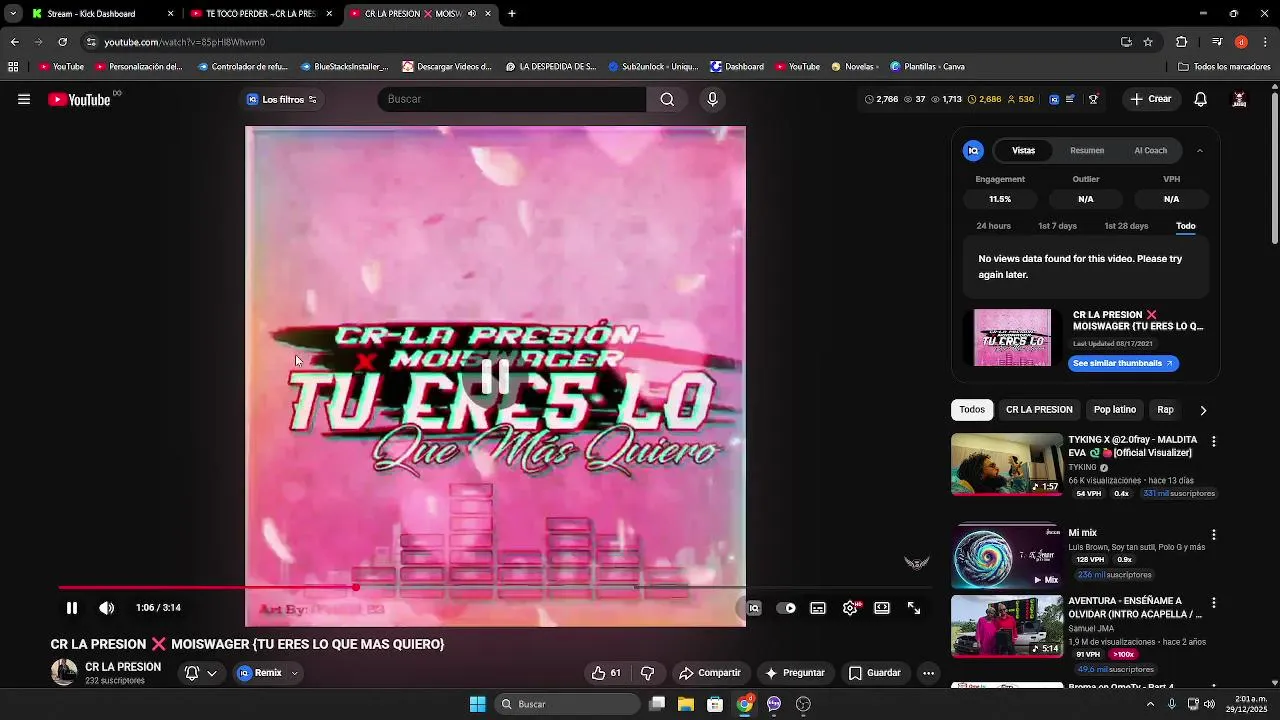Open notification preferences bell dropdown for channel

point(200,673)
